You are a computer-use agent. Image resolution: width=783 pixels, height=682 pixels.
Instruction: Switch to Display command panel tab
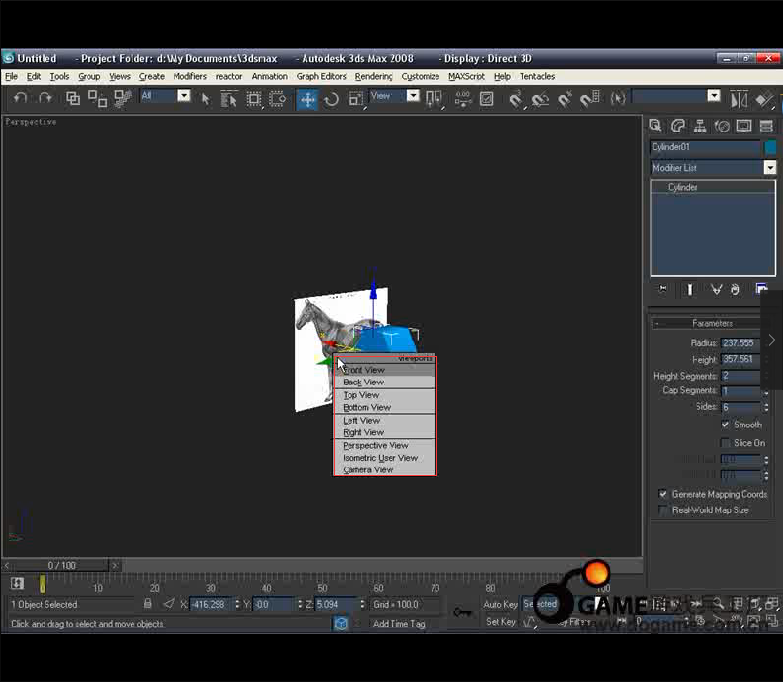pos(744,126)
